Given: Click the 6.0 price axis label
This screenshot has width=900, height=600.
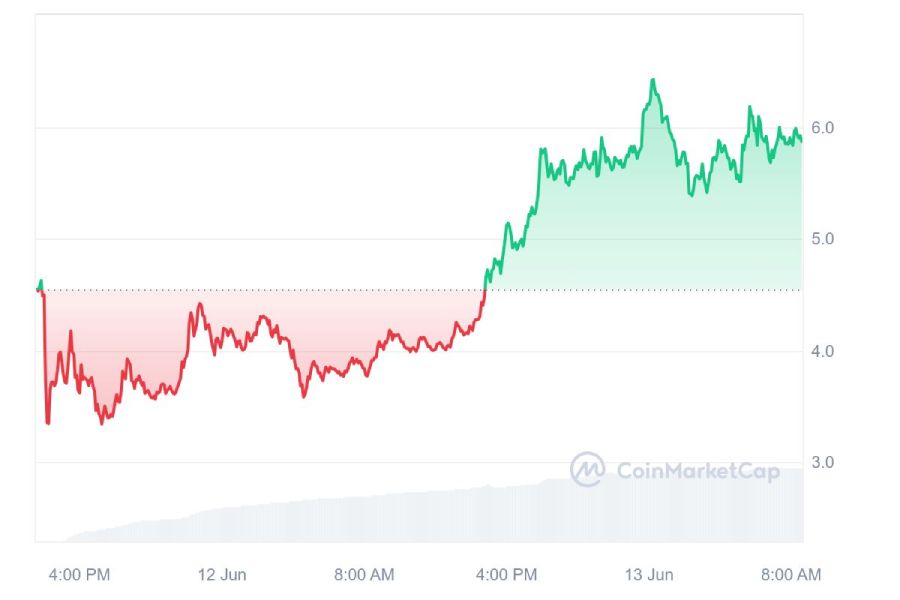Looking at the screenshot, I should 822,127.
